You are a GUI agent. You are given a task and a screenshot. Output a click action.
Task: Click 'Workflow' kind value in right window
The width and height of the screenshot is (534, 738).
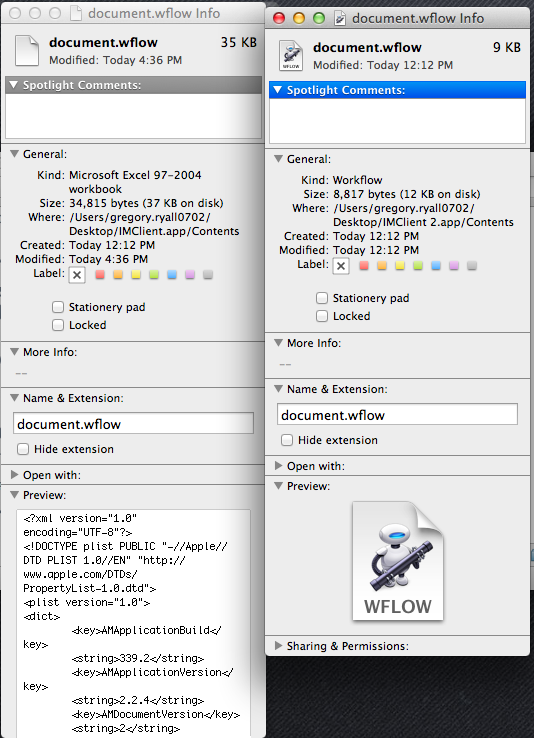pyautogui.click(x=358, y=180)
